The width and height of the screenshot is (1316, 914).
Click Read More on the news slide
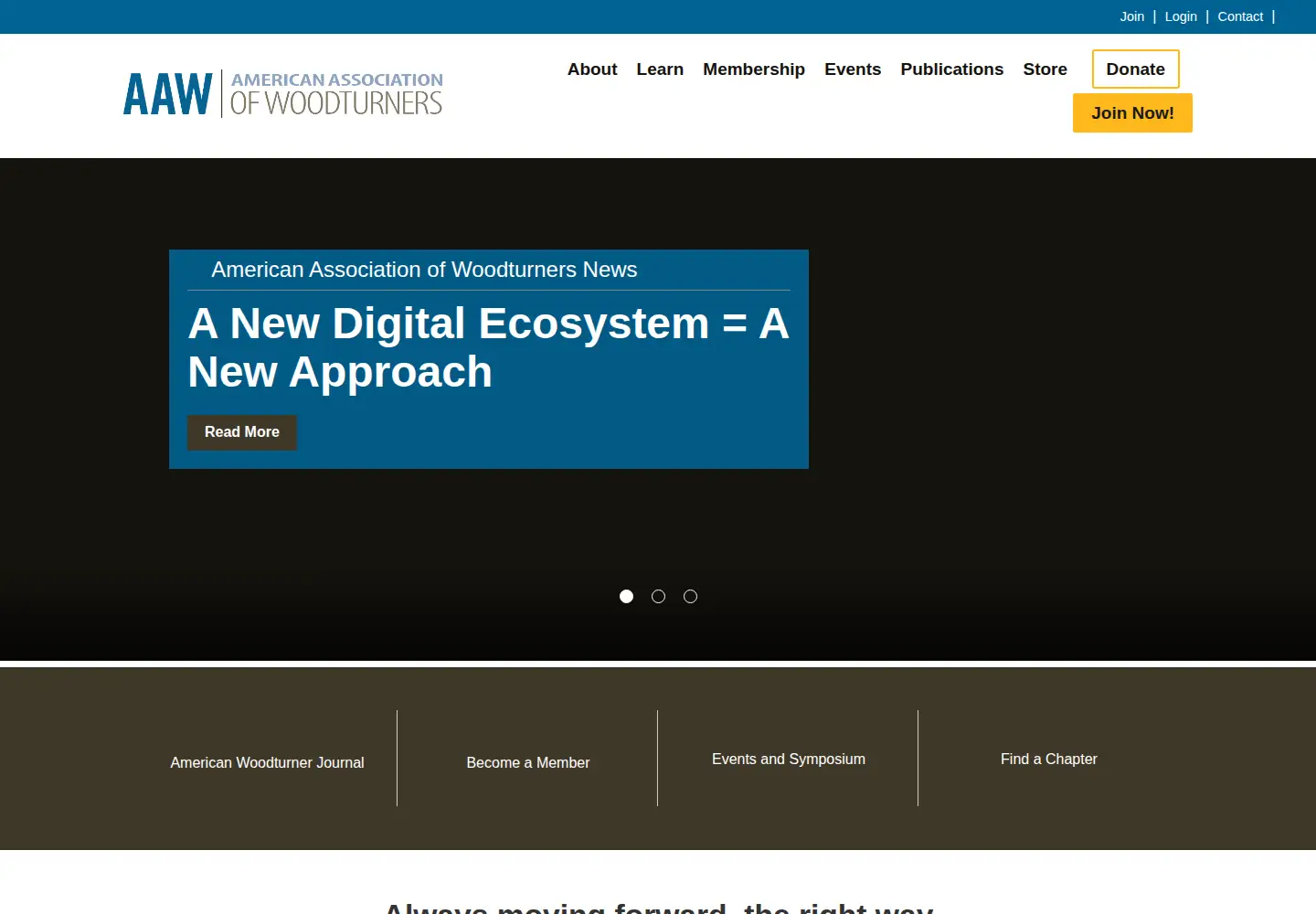click(242, 432)
